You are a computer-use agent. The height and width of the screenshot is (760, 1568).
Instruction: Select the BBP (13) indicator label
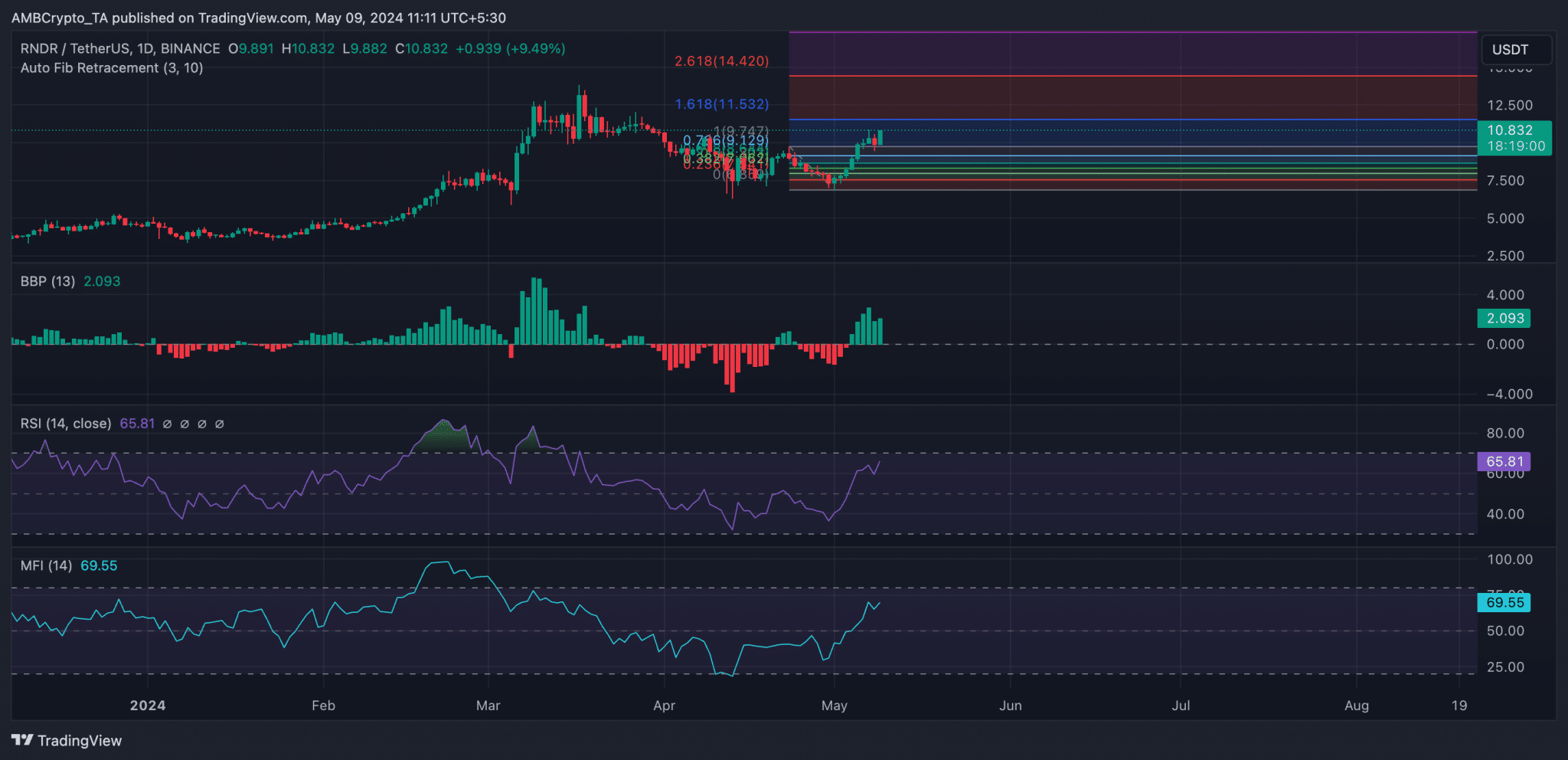pos(47,281)
